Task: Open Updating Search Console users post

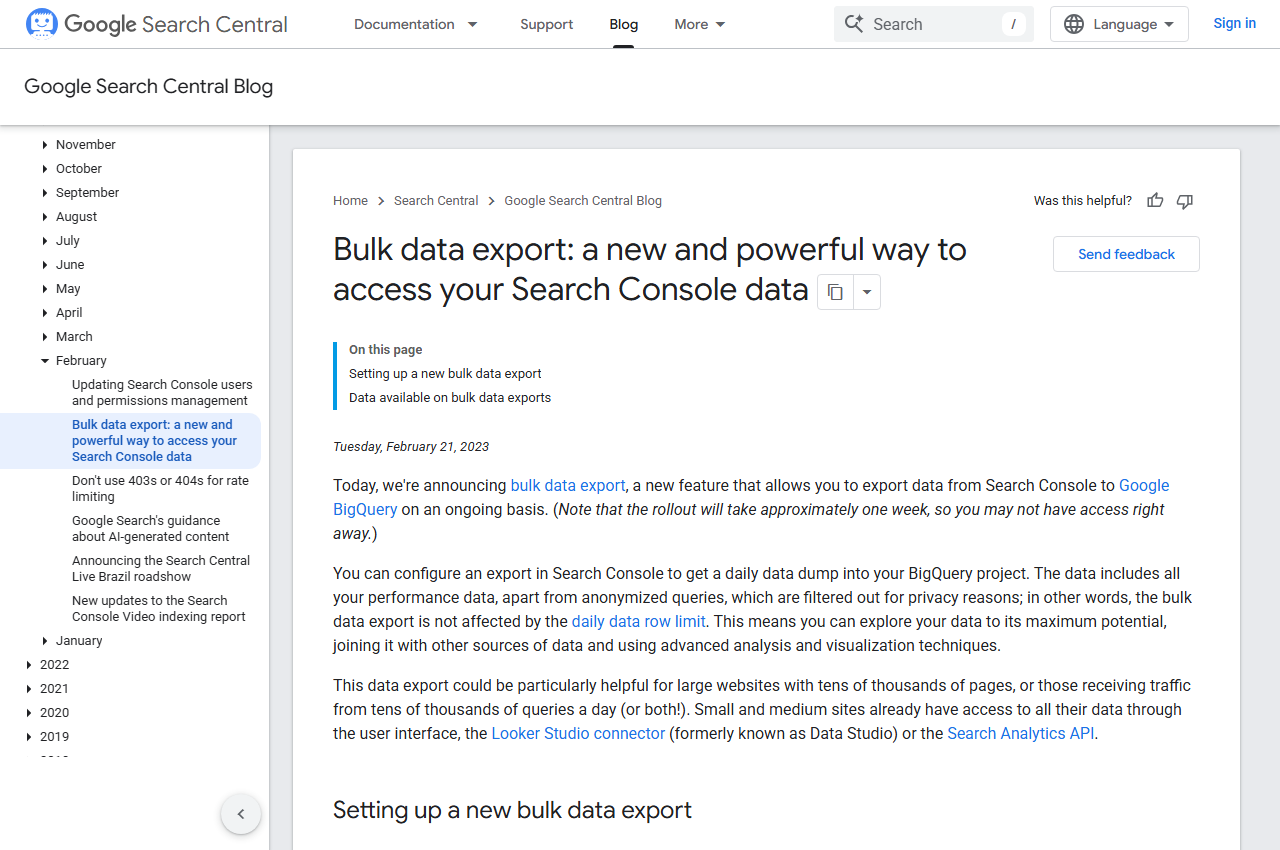Action: click(x=162, y=393)
